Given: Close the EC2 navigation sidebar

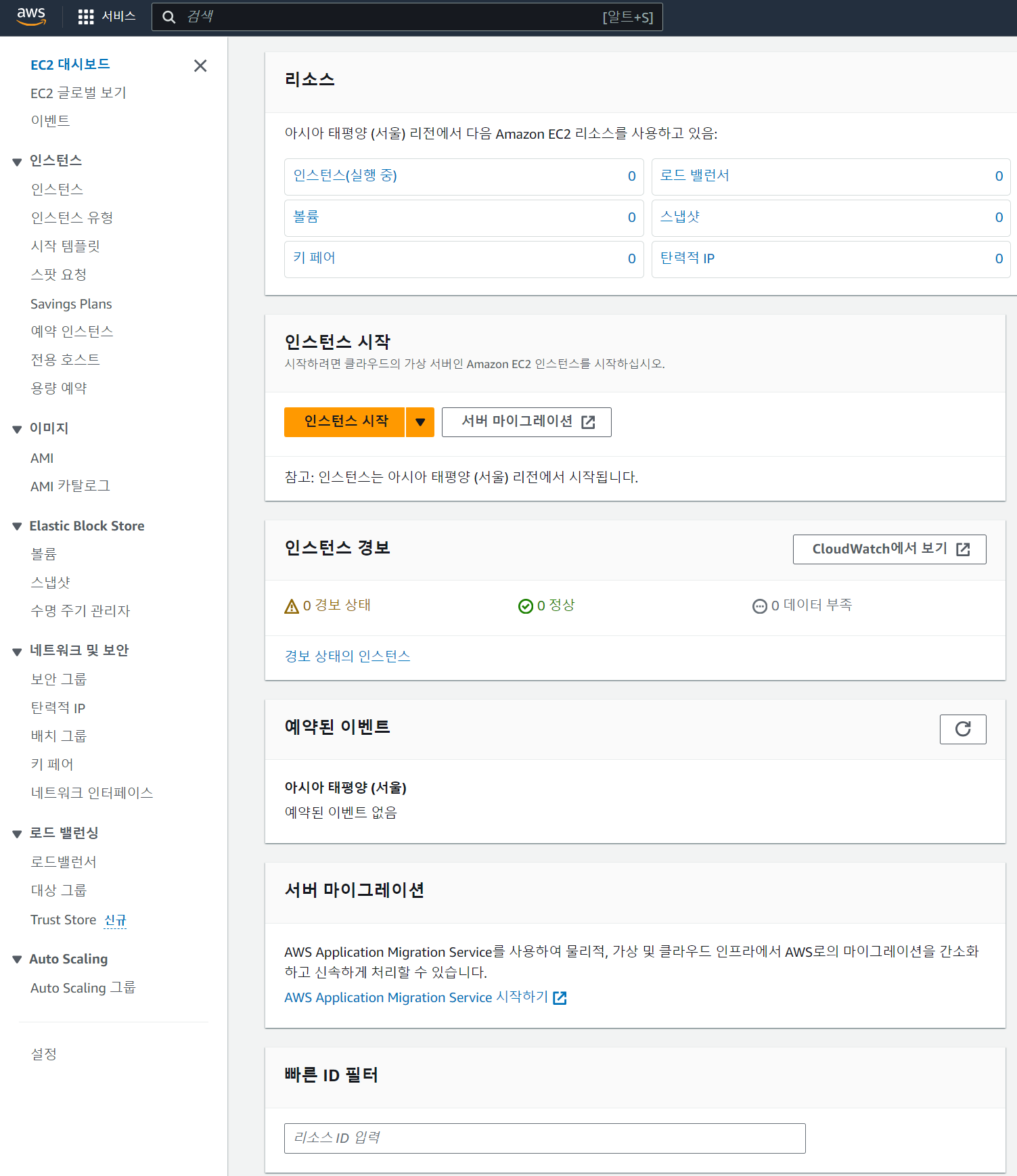Looking at the screenshot, I should click(x=200, y=66).
